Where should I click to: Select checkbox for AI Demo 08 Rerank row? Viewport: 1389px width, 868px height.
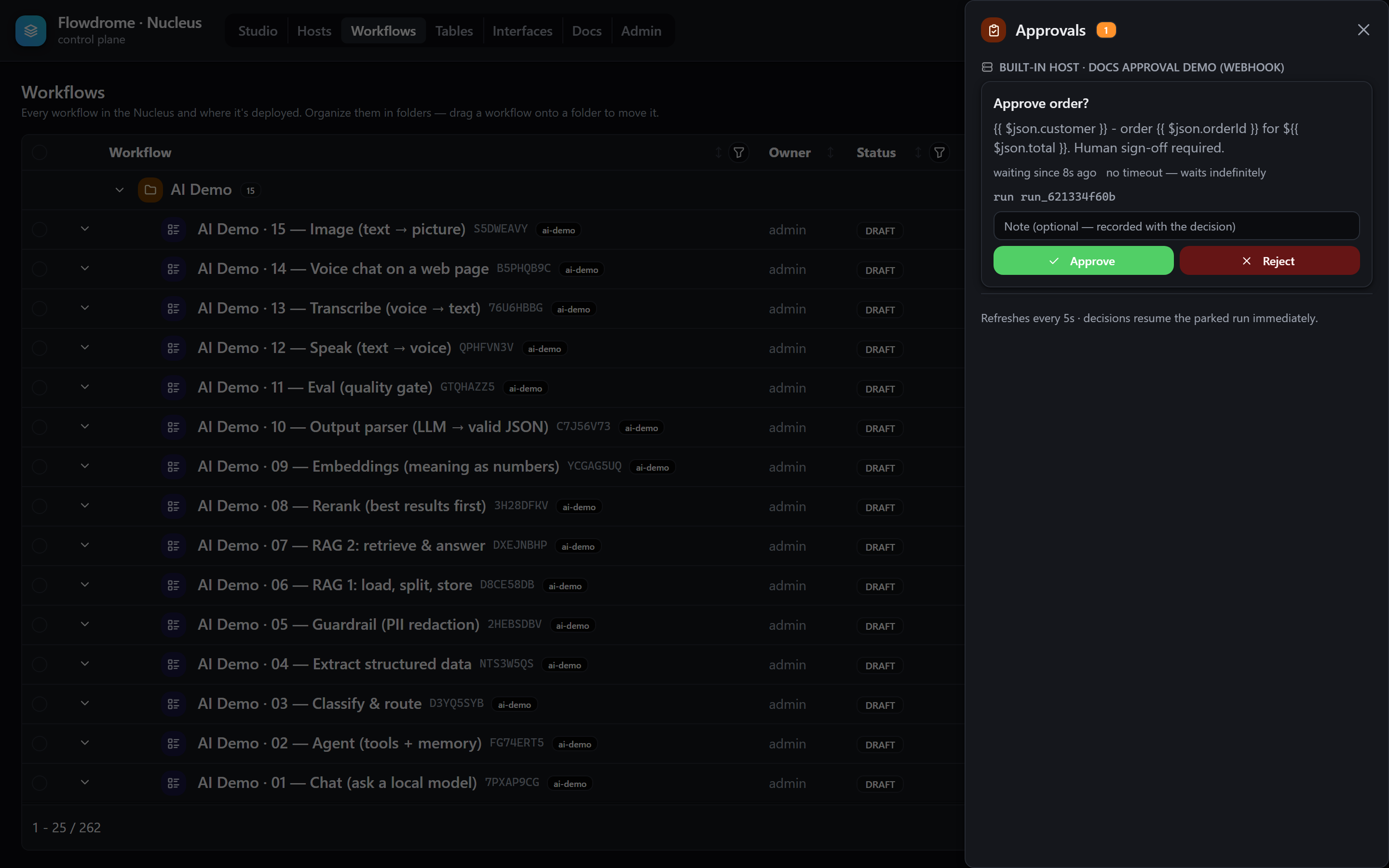(x=40, y=507)
